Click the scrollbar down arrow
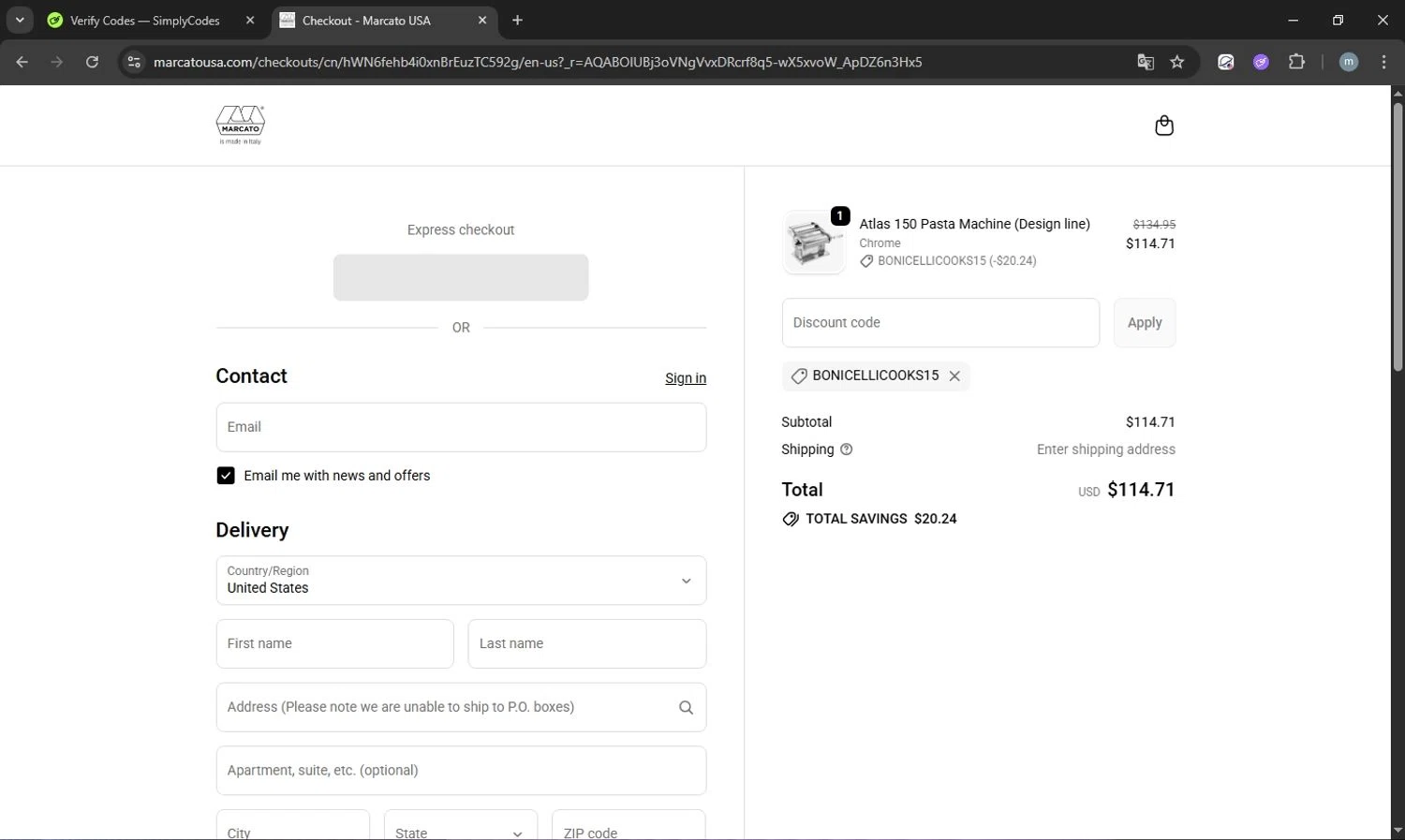The height and width of the screenshot is (840, 1405). click(x=1398, y=832)
